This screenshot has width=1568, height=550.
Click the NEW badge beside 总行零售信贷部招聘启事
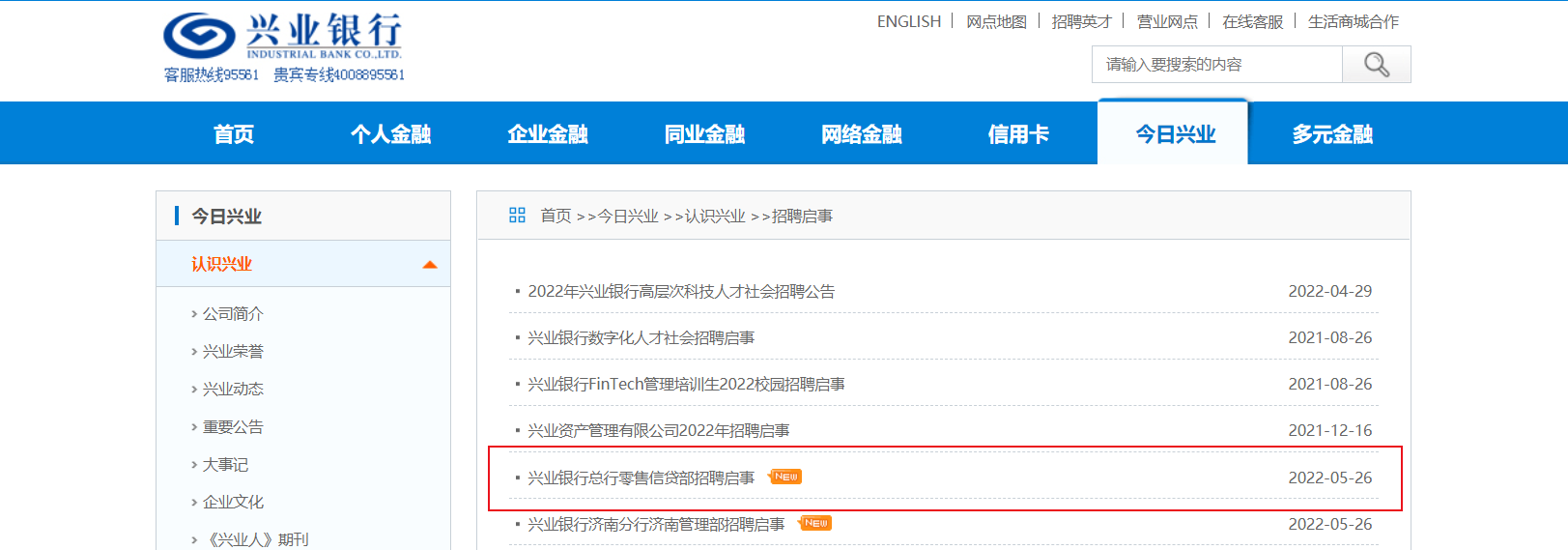coord(785,477)
